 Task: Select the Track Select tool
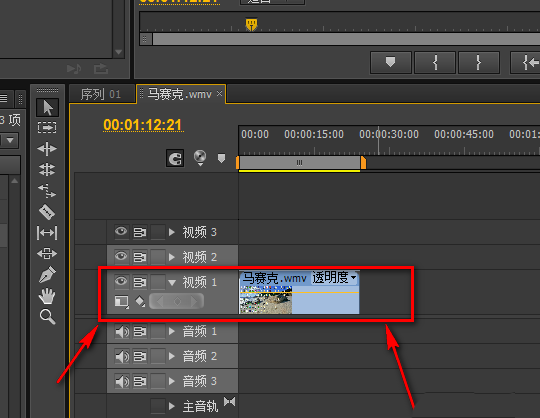tap(48, 128)
